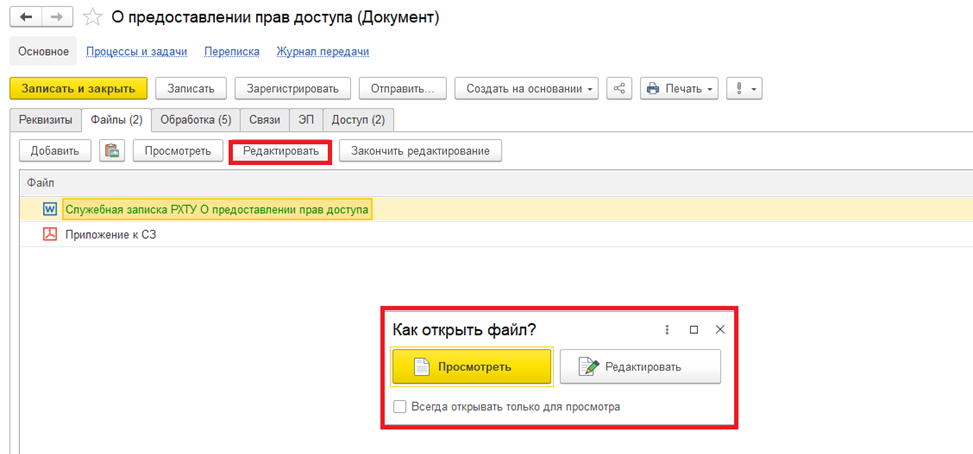Switch to the Обработка (5) tab
This screenshot has height=454, width=973.
[x=195, y=120]
